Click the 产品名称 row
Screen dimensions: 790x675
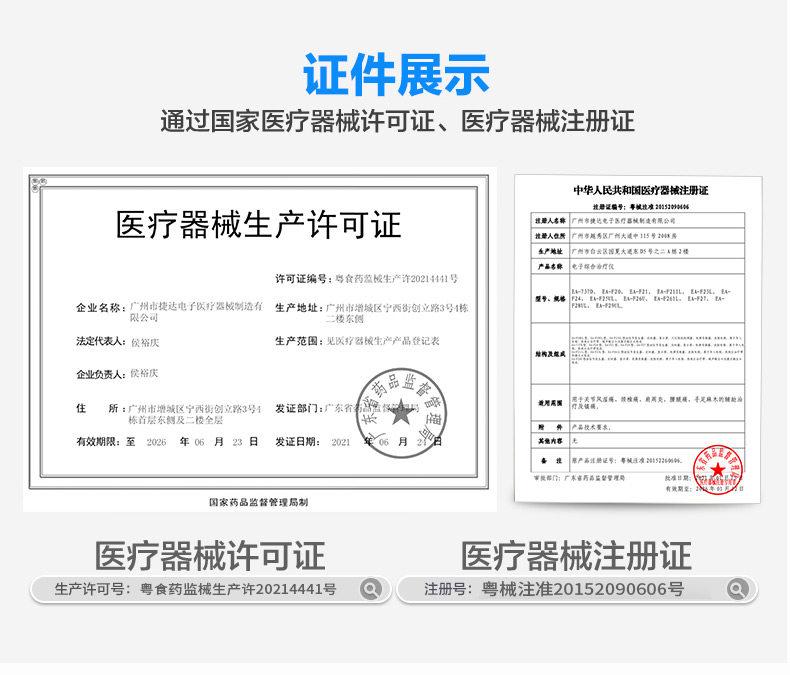click(x=638, y=266)
